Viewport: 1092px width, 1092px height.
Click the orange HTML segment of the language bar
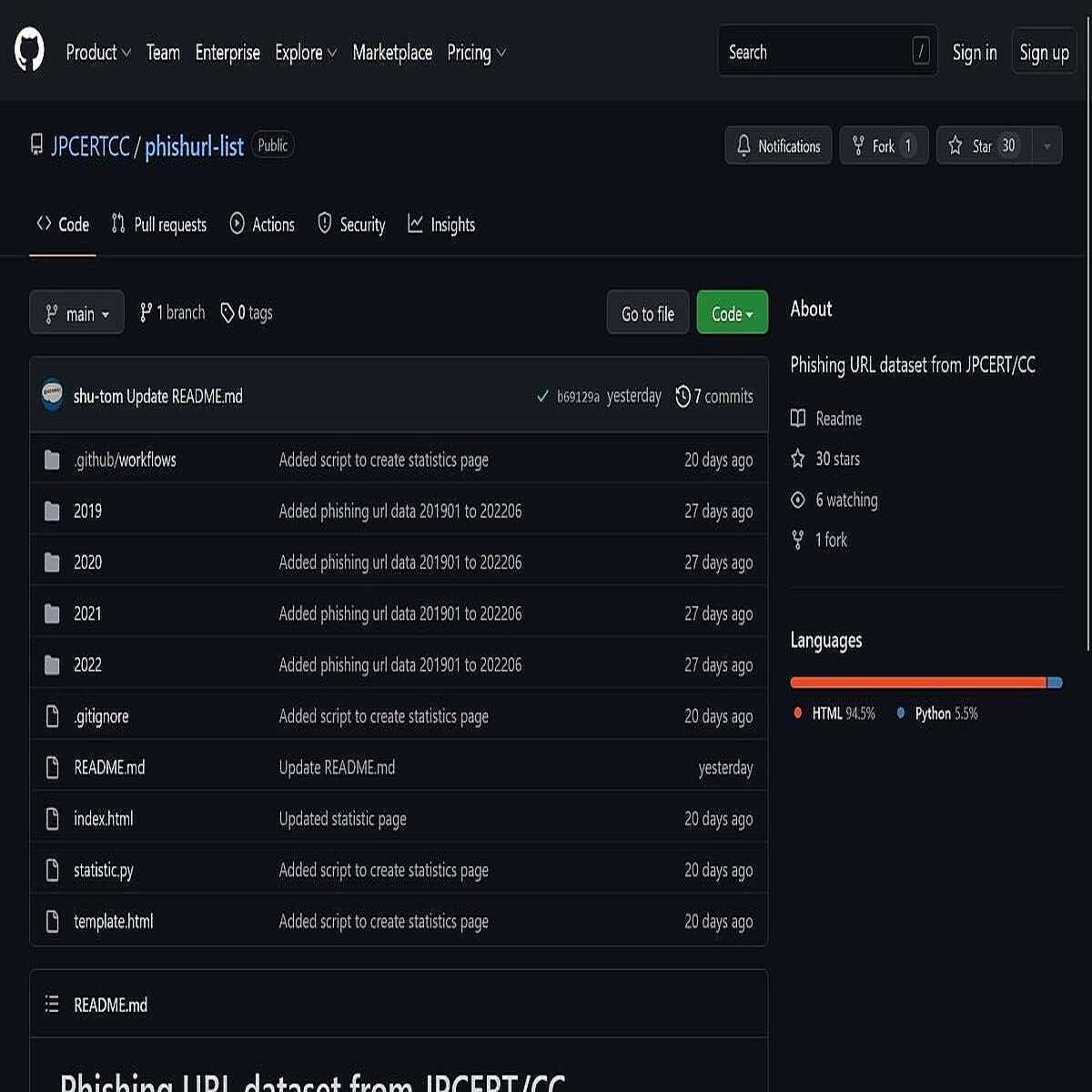coord(910,681)
